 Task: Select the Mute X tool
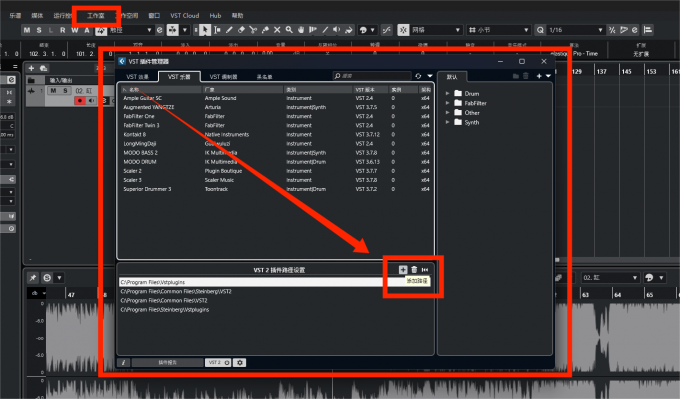pos(277,30)
